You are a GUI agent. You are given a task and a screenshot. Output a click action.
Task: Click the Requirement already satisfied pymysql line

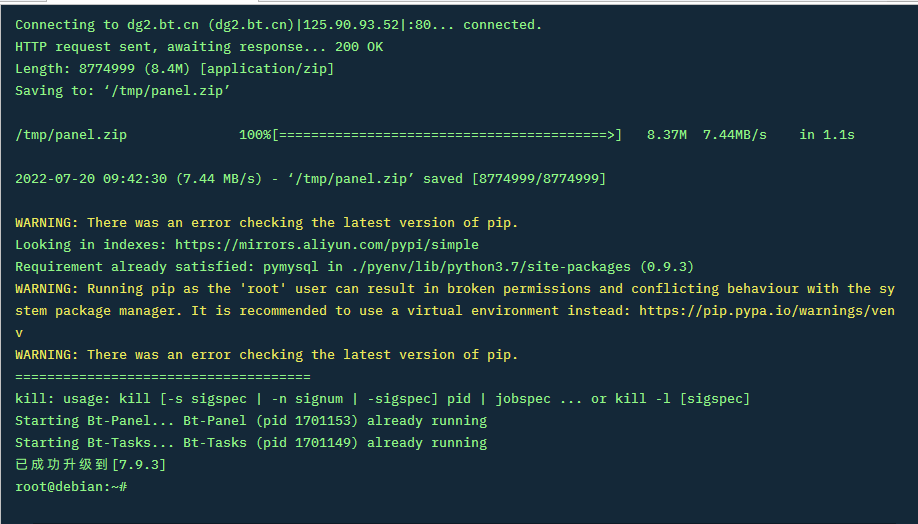354,266
